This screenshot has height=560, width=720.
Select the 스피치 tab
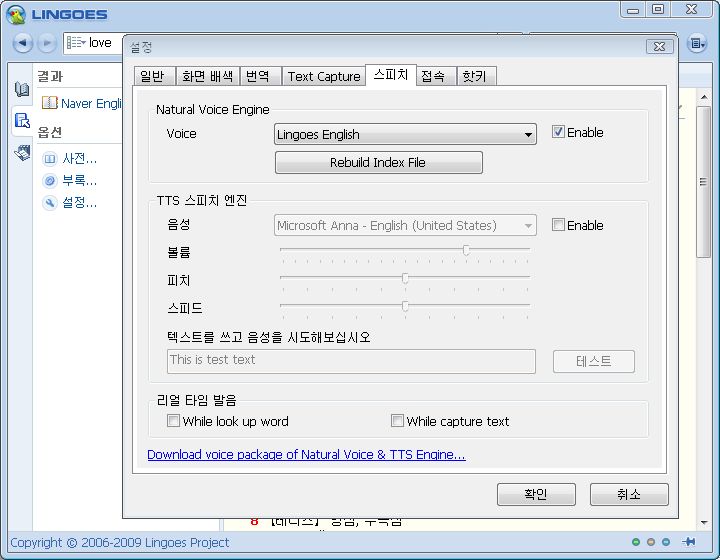point(391,75)
